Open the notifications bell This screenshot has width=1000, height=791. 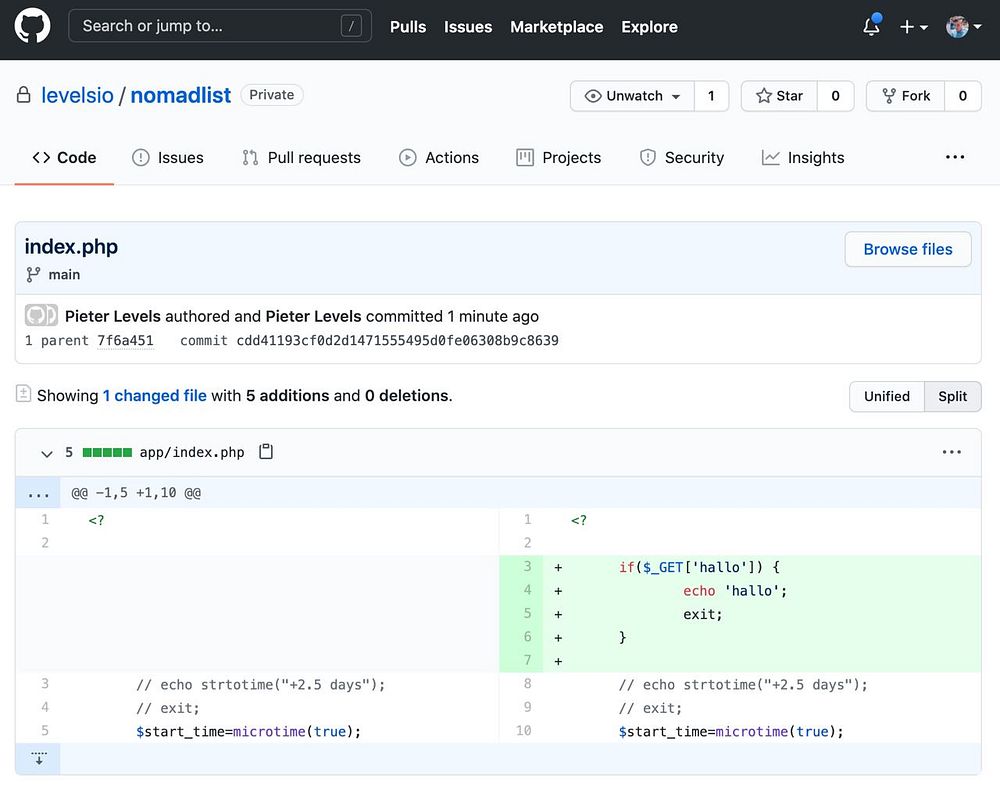pyautogui.click(x=871, y=27)
